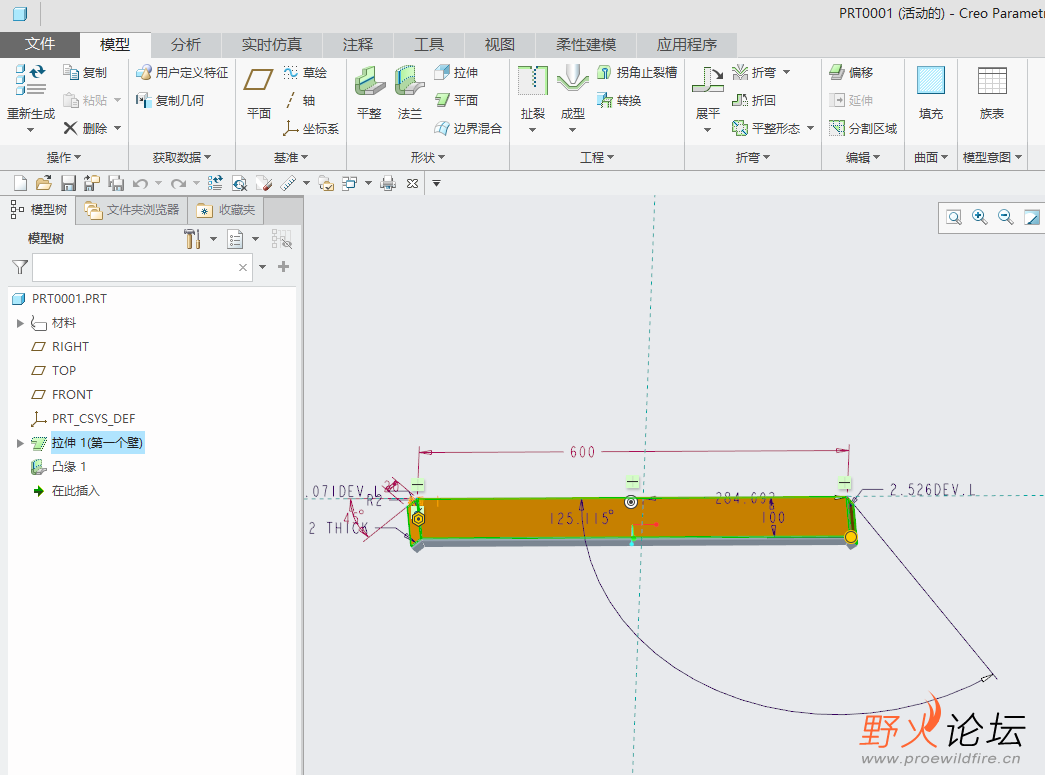Click the Print icon in quick toolbar
Viewport: 1045px width, 775px height.
coord(388,183)
